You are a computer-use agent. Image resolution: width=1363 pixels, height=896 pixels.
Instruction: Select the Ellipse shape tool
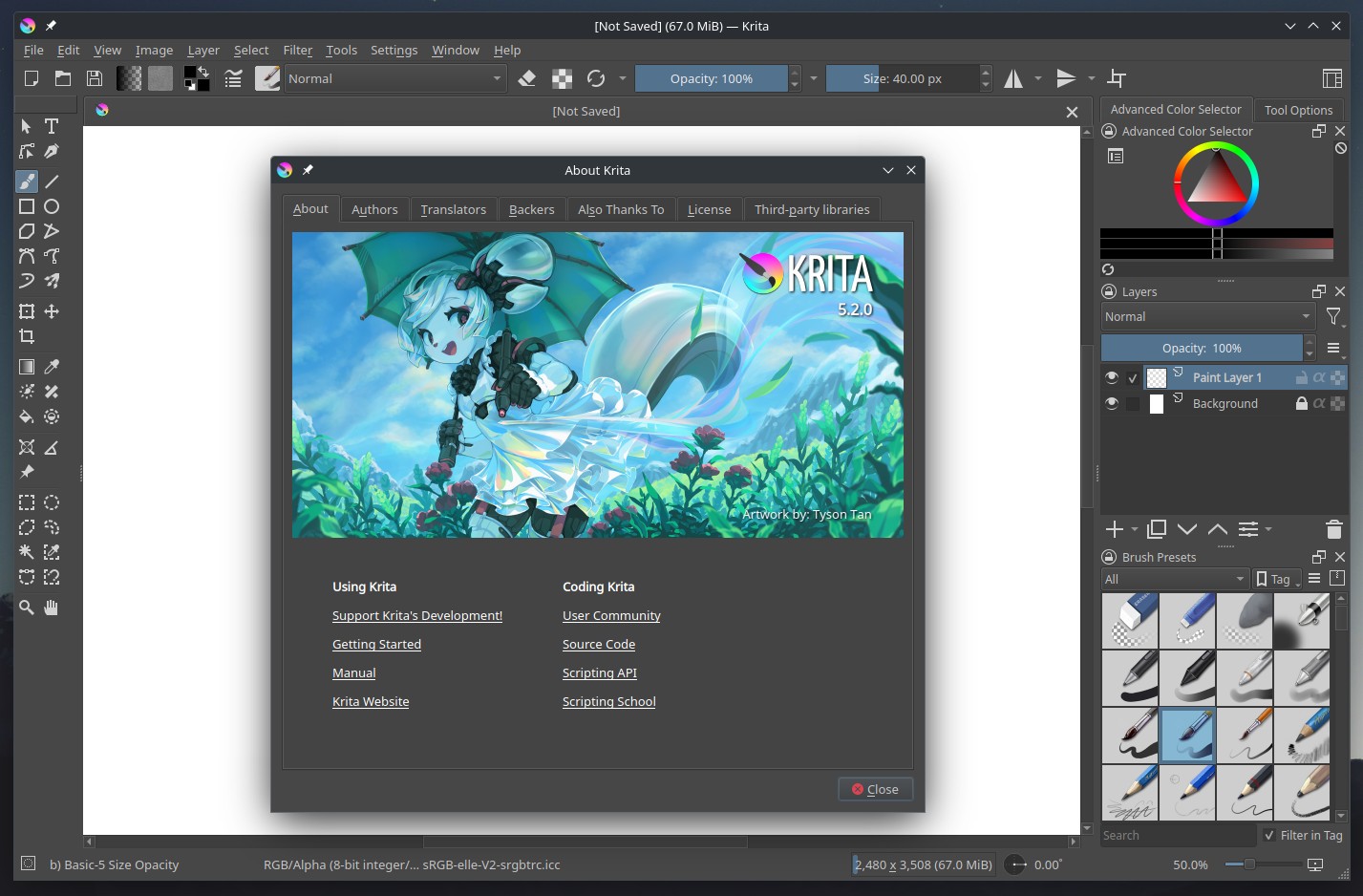click(52, 206)
